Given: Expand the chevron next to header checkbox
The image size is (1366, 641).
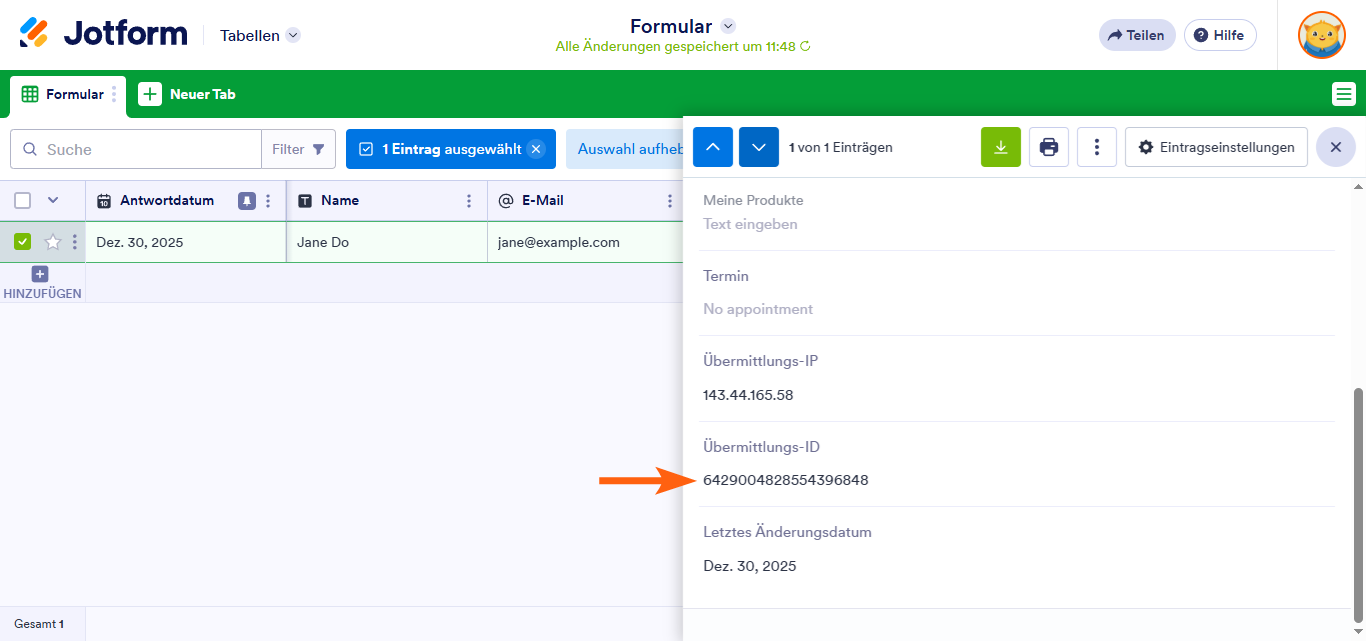Looking at the screenshot, I should [53, 201].
